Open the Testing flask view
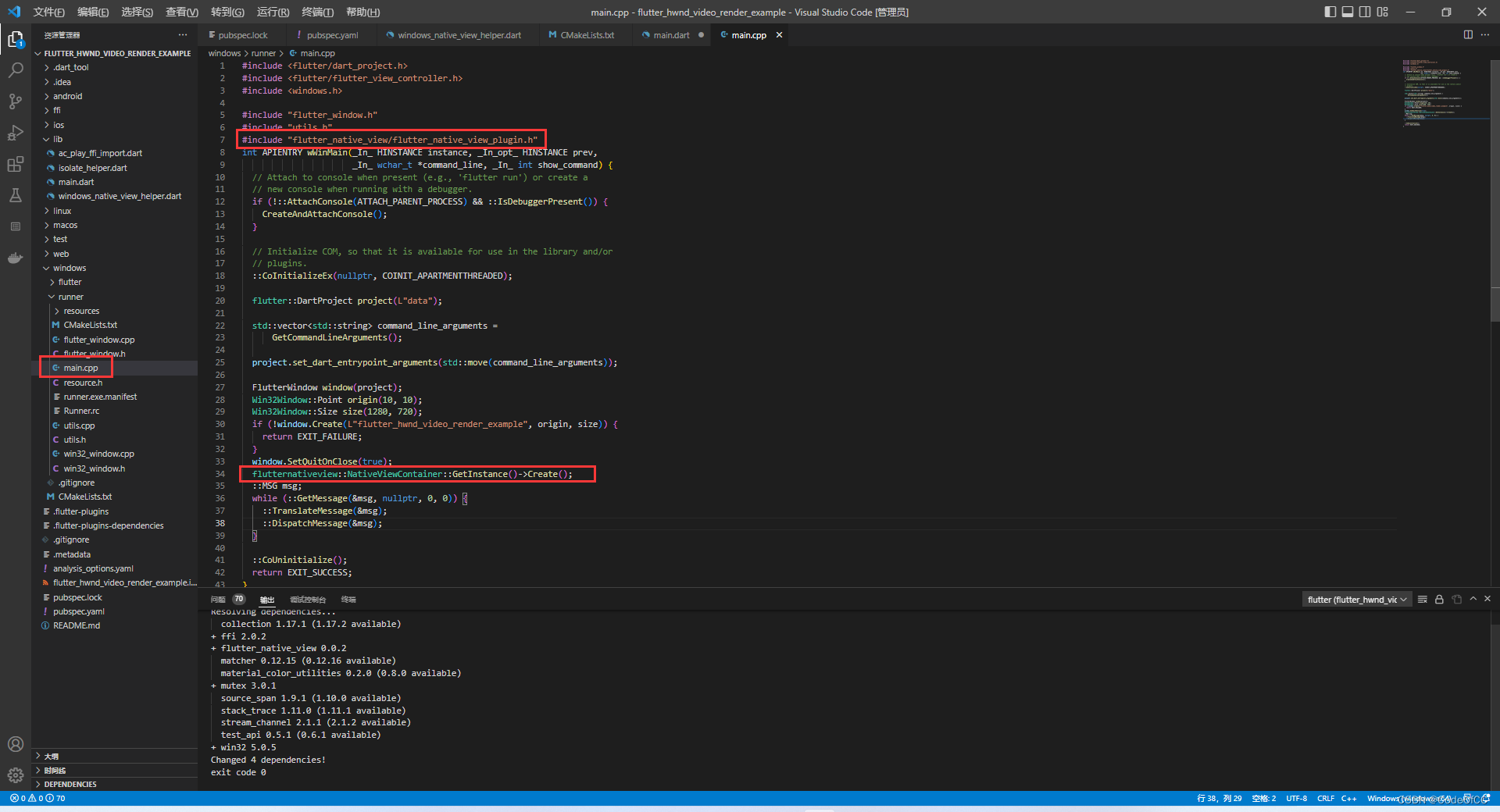Screen dimensions: 1500x812 16,195
